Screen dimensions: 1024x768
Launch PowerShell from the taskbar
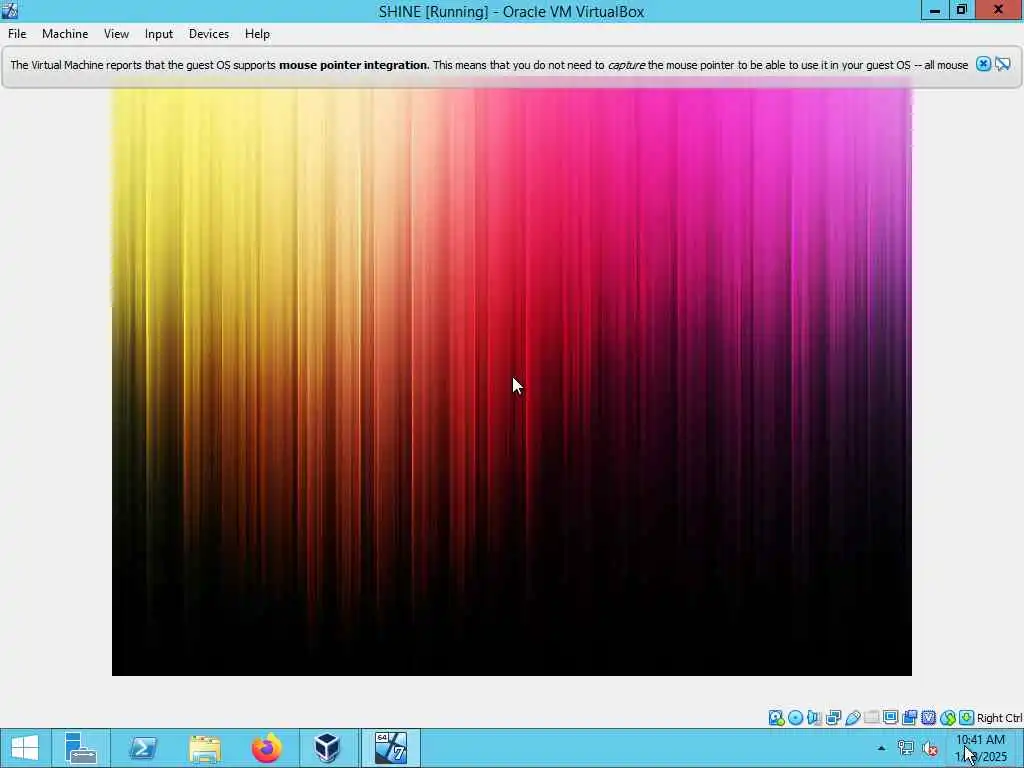click(142, 748)
